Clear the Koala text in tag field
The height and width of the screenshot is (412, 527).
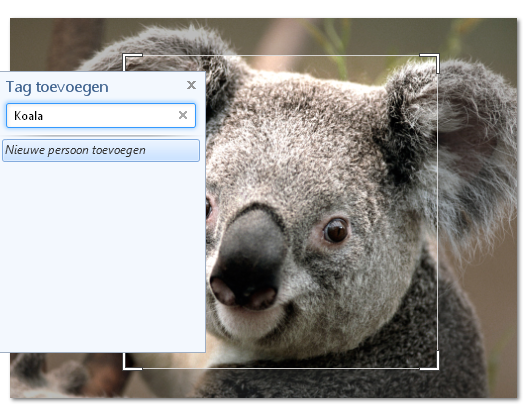pos(183,115)
